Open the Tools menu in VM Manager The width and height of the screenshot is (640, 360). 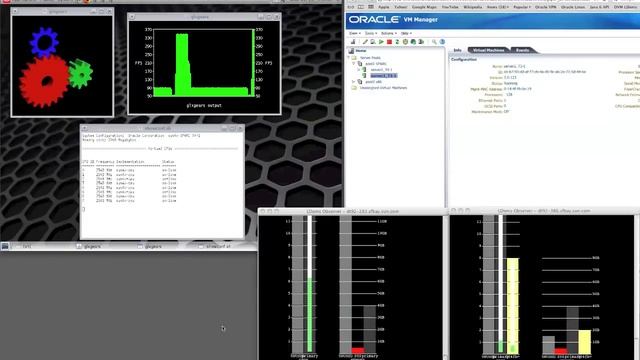(371, 33)
